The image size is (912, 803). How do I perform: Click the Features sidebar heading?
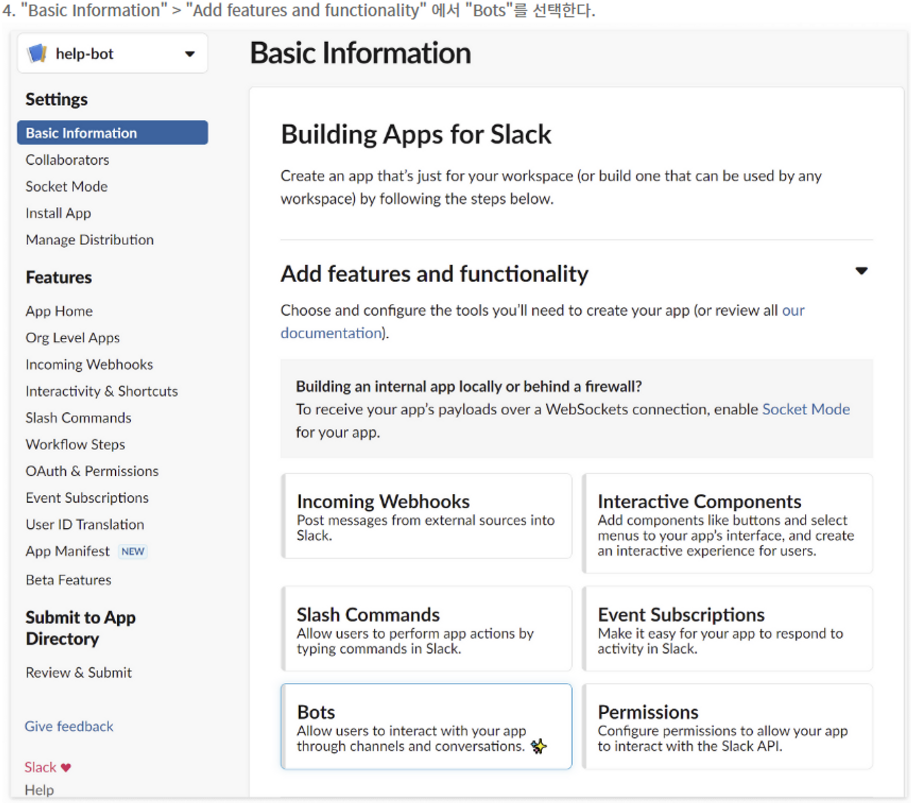[x=59, y=277]
